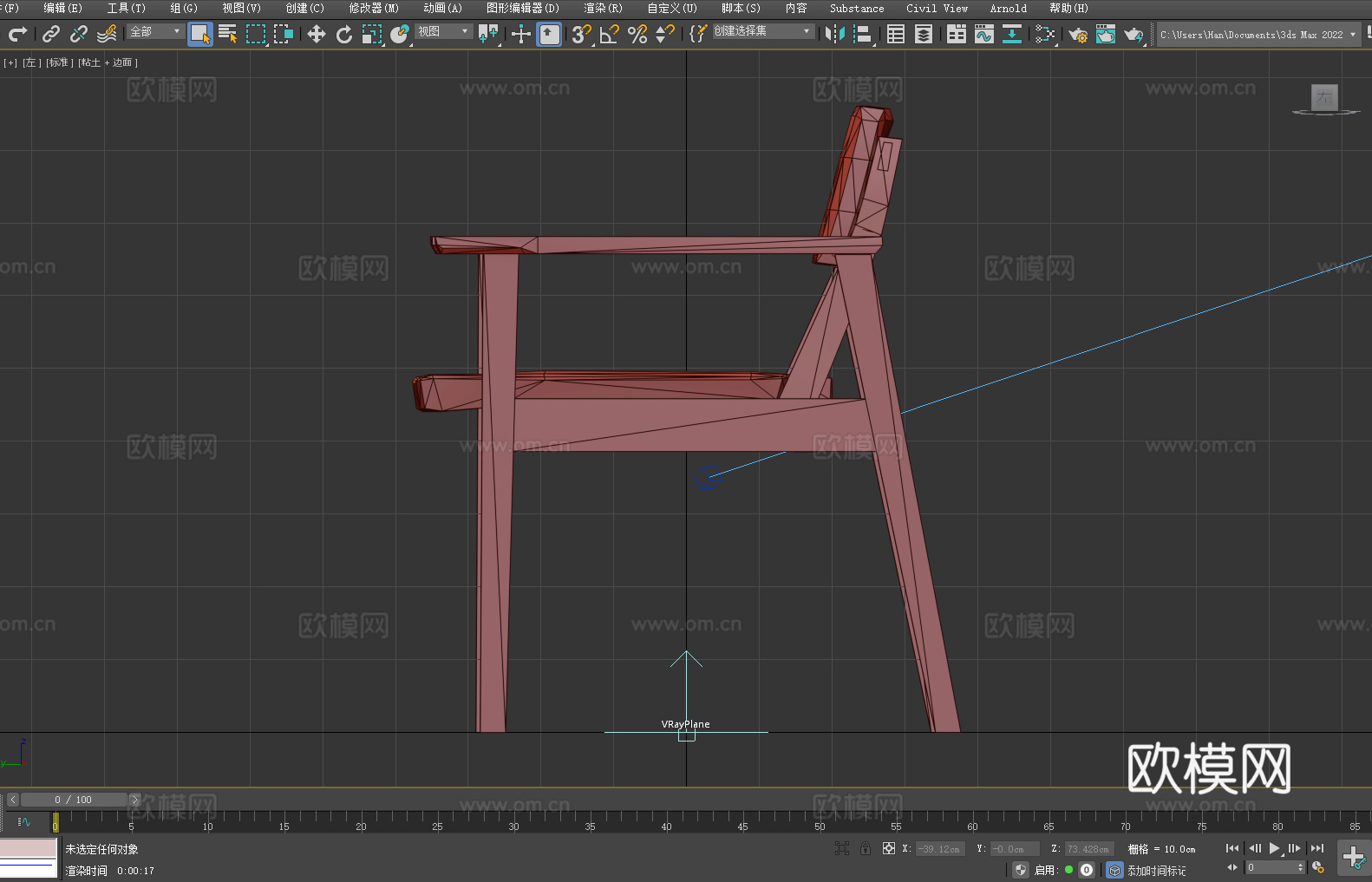Click the Redo arrow icon
Image resolution: width=1372 pixels, height=882 pixels.
[x=17, y=34]
